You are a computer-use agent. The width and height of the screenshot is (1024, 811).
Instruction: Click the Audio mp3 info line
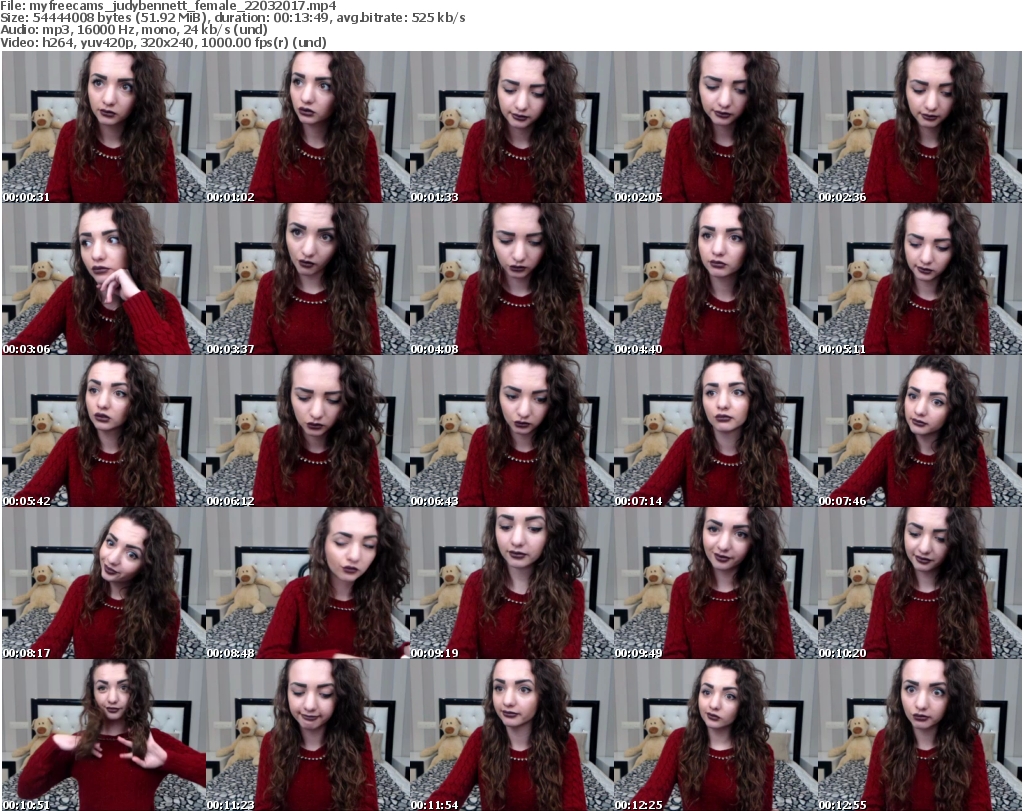coord(134,30)
